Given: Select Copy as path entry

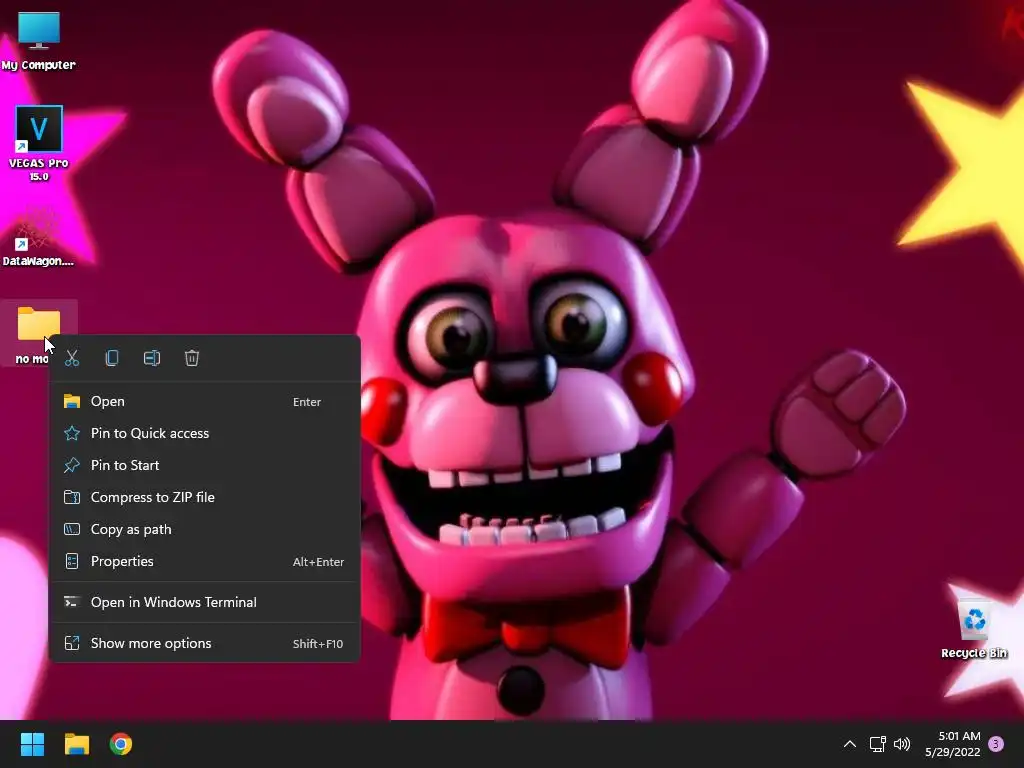Looking at the screenshot, I should pyautogui.click(x=205, y=530).
